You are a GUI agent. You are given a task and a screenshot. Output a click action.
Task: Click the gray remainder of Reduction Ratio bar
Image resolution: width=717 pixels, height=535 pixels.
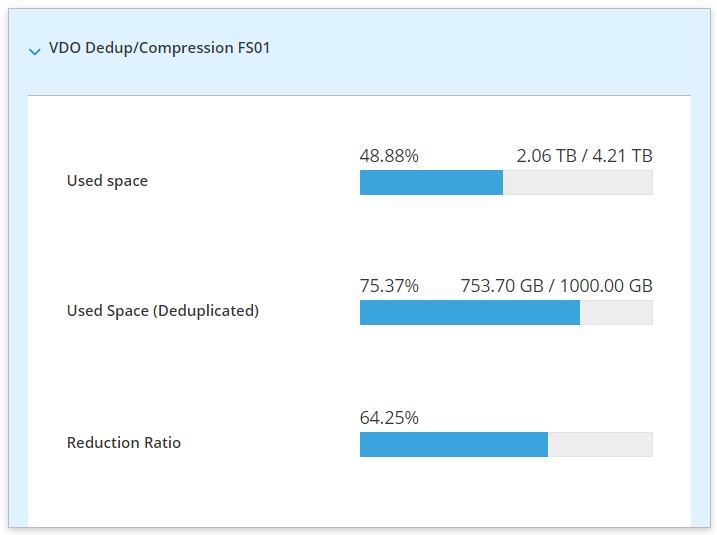600,444
